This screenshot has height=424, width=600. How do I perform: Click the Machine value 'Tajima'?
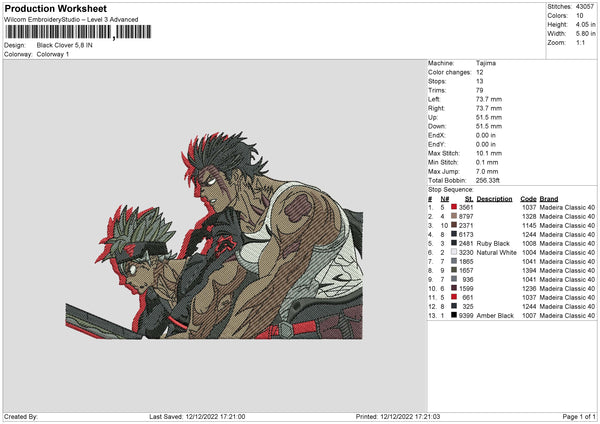tap(486, 63)
